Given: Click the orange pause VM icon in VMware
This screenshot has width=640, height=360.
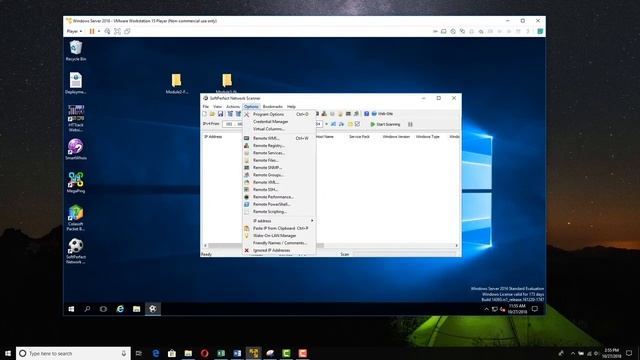Looking at the screenshot, I should [x=92, y=31].
